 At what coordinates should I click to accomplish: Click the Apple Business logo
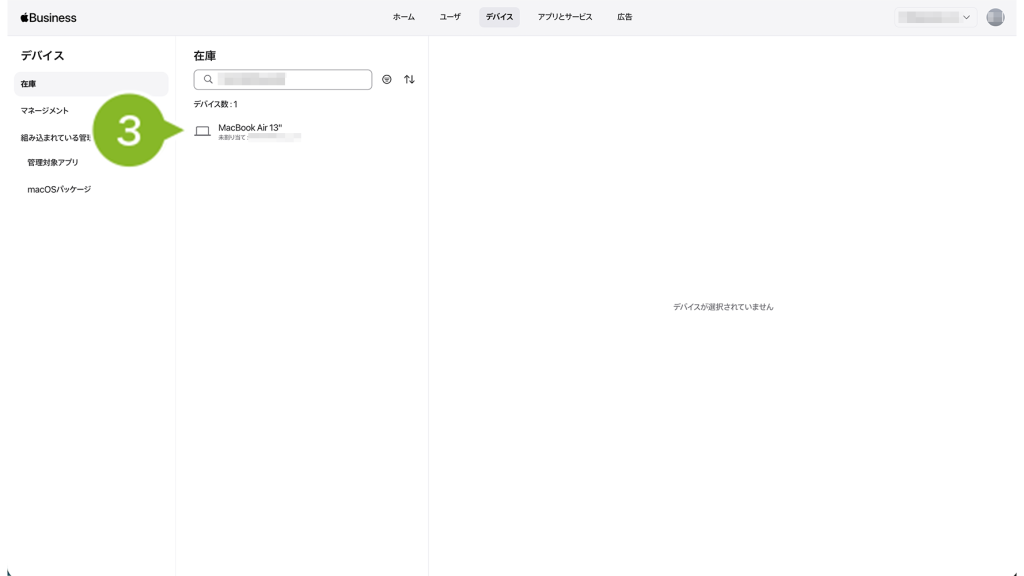[x=48, y=17]
